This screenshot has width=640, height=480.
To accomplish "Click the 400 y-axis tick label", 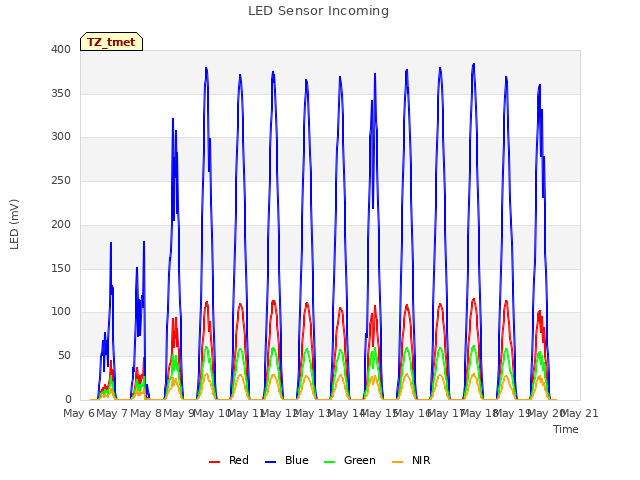I will point(61,49).
